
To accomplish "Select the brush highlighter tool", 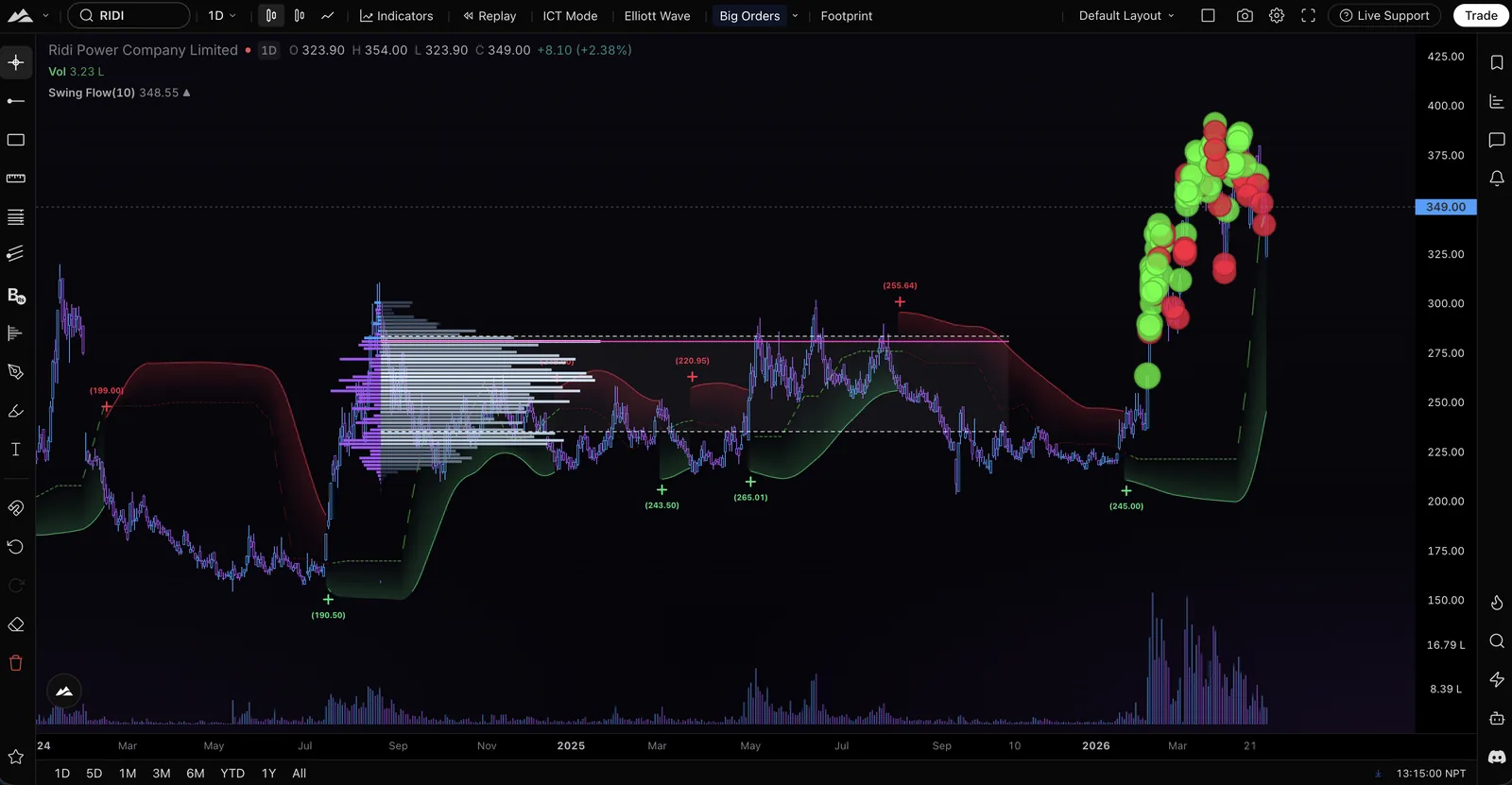I will coord(16,410).
